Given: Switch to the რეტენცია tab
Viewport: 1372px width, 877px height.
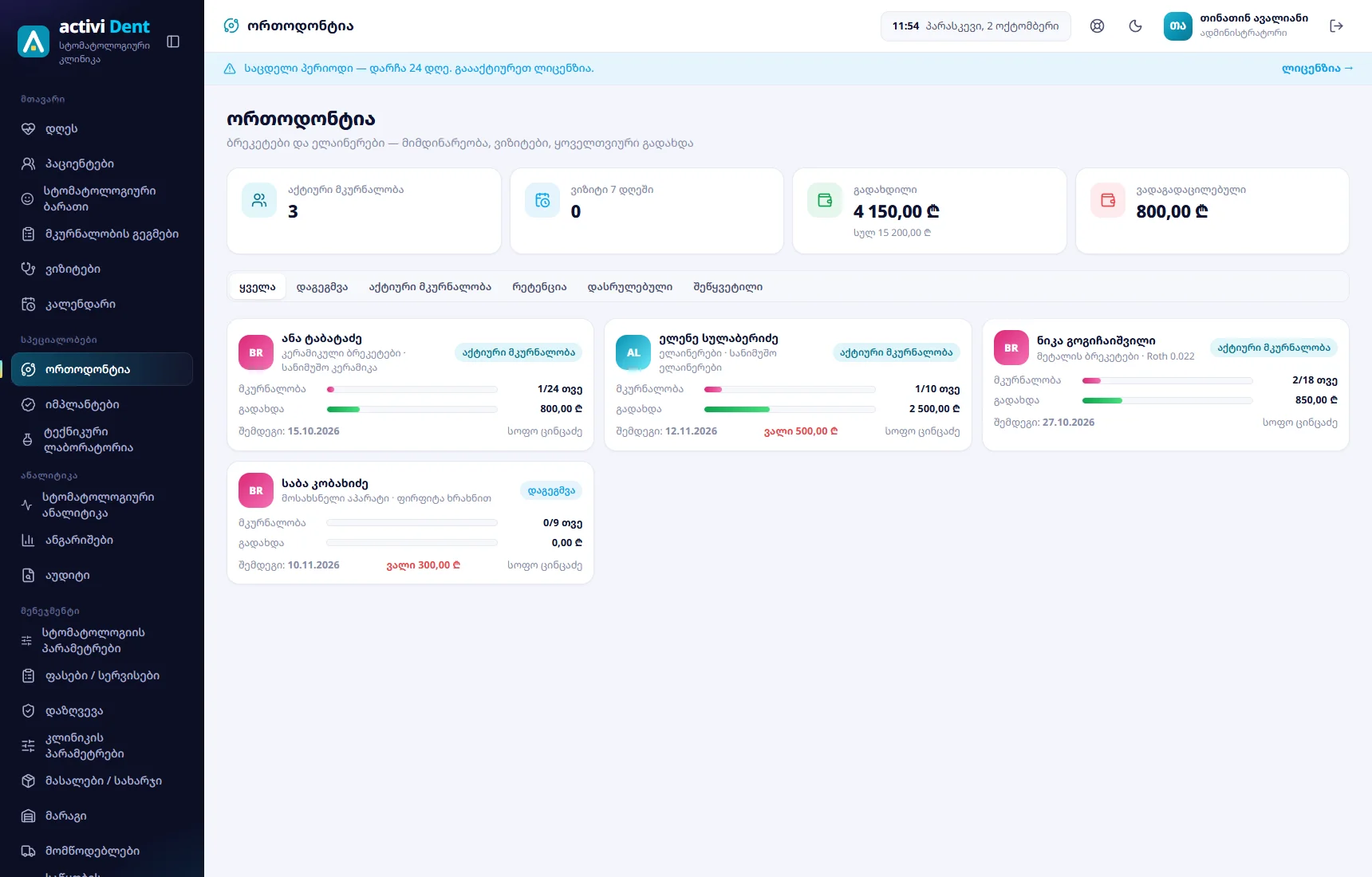Looking at the screenshot, I should click(x=539, y=287).
